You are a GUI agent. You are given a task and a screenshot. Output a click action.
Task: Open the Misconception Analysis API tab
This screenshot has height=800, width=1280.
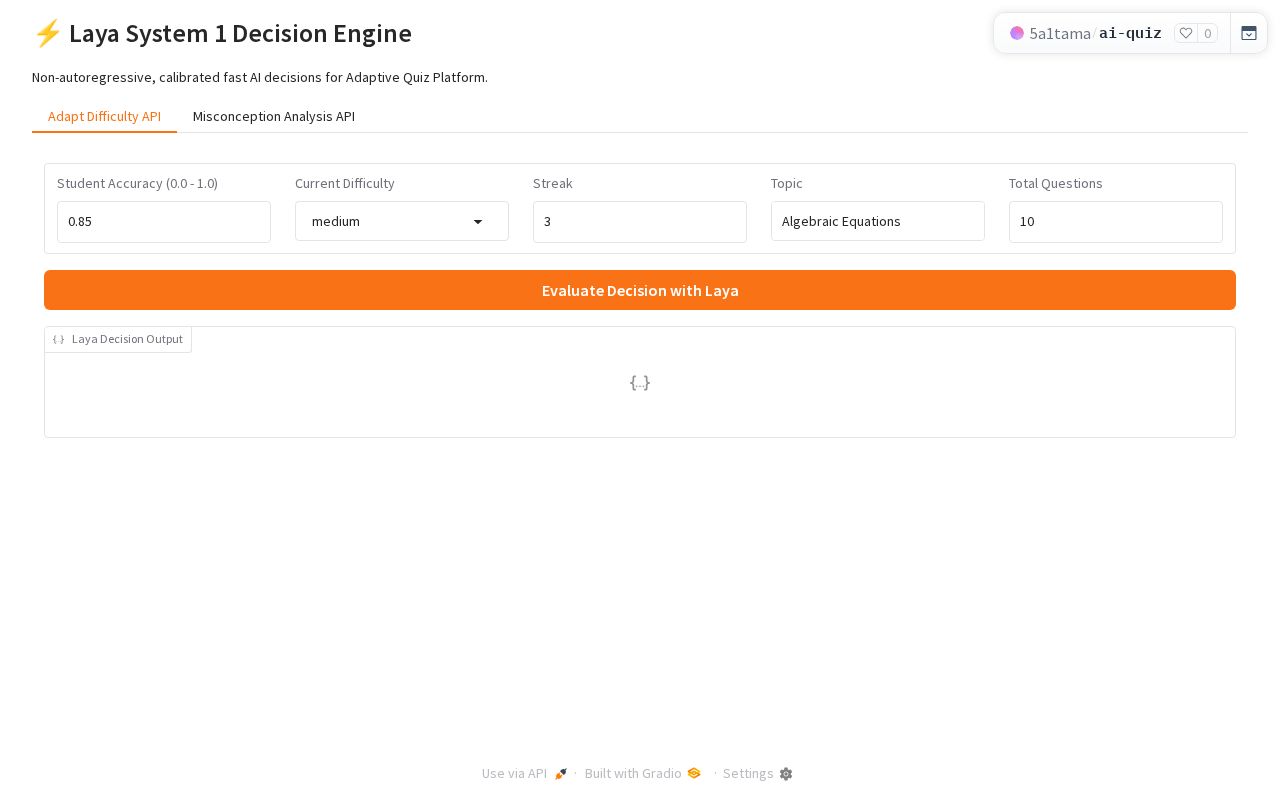[274, 116]
